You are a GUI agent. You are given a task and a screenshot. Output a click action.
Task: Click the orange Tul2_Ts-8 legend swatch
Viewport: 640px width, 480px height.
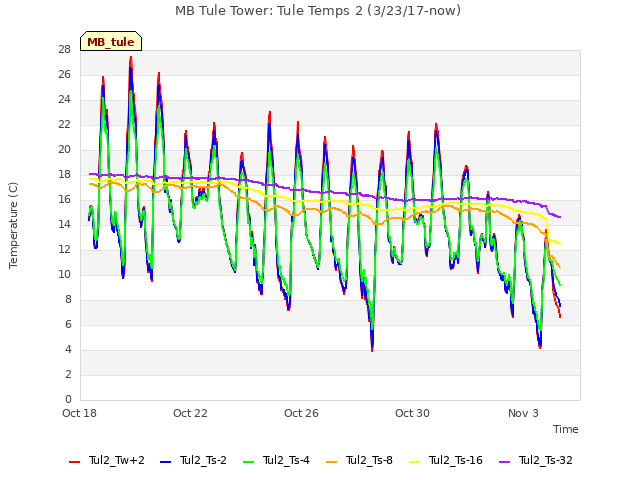[331, 462]
